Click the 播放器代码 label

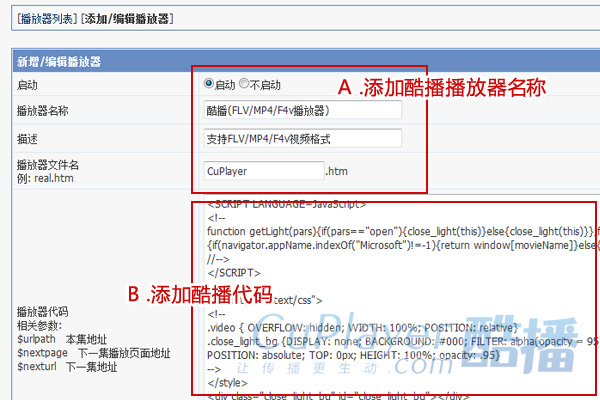[42, 312]
